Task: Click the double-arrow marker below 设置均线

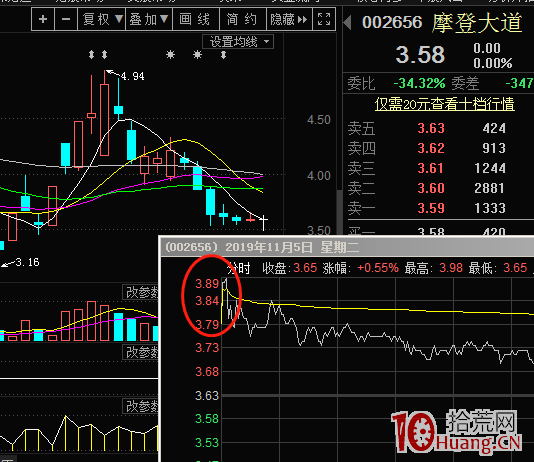Action: click(223, 55)
